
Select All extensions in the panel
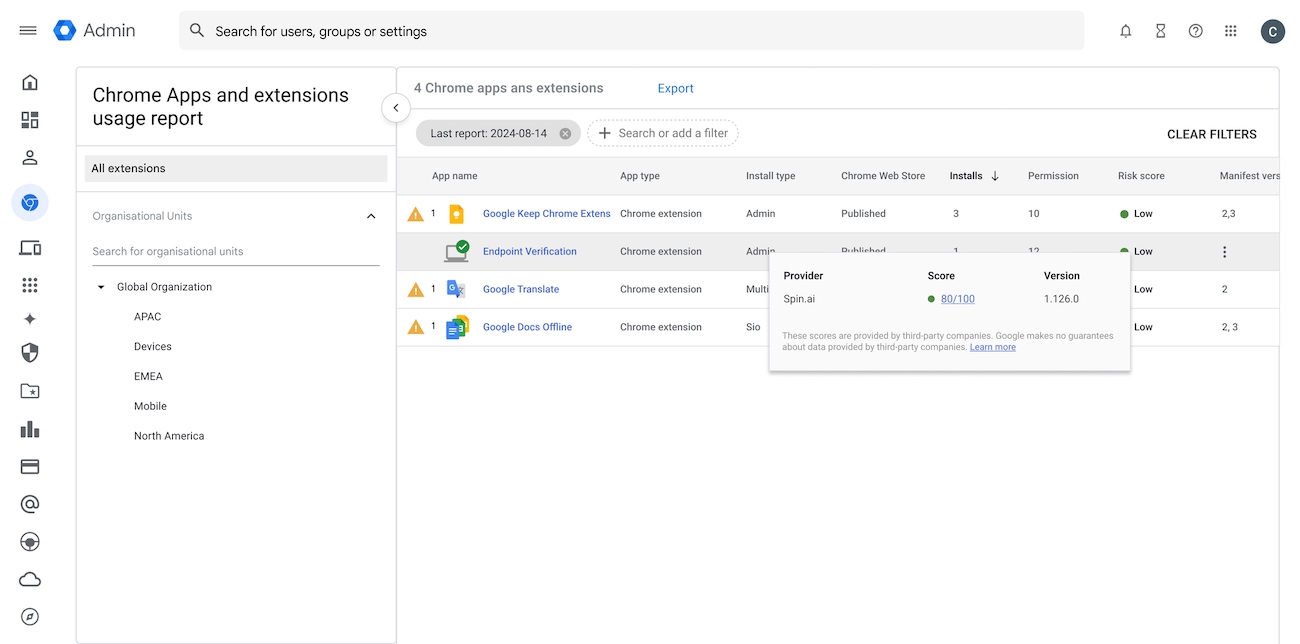(x=236, y=168)
